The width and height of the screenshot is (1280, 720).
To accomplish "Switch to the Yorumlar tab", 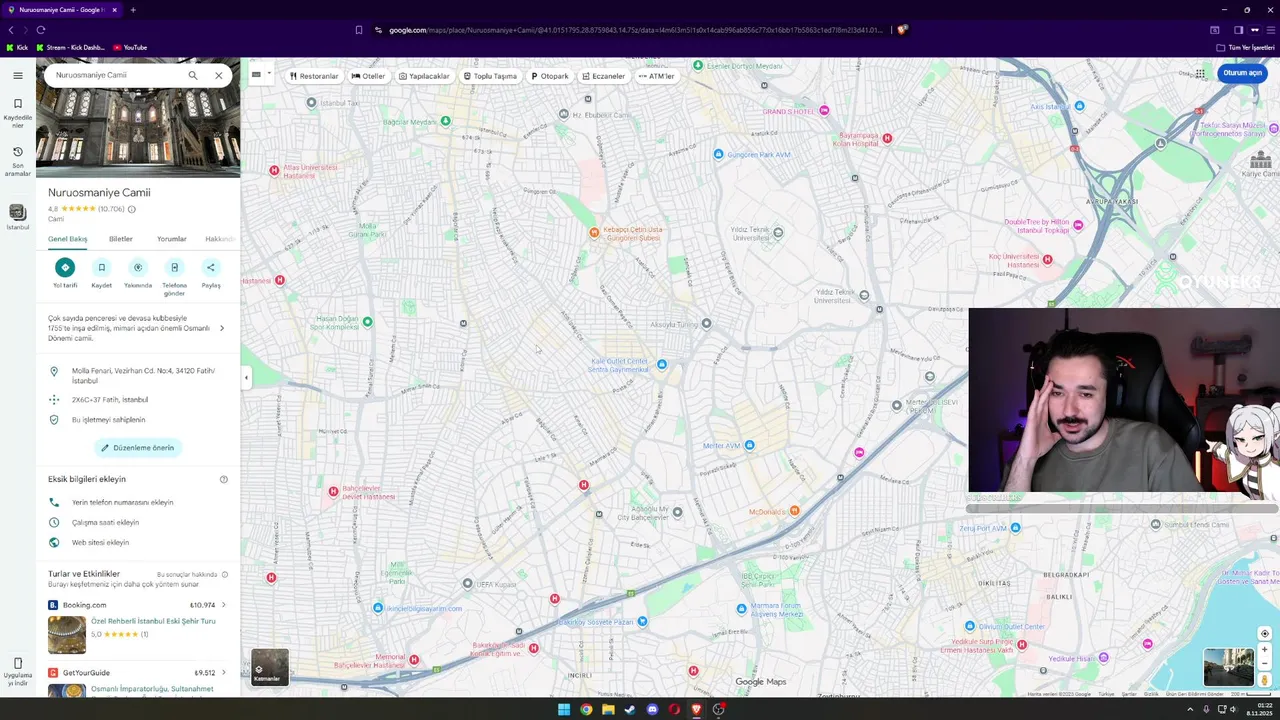I will (172, 239).
